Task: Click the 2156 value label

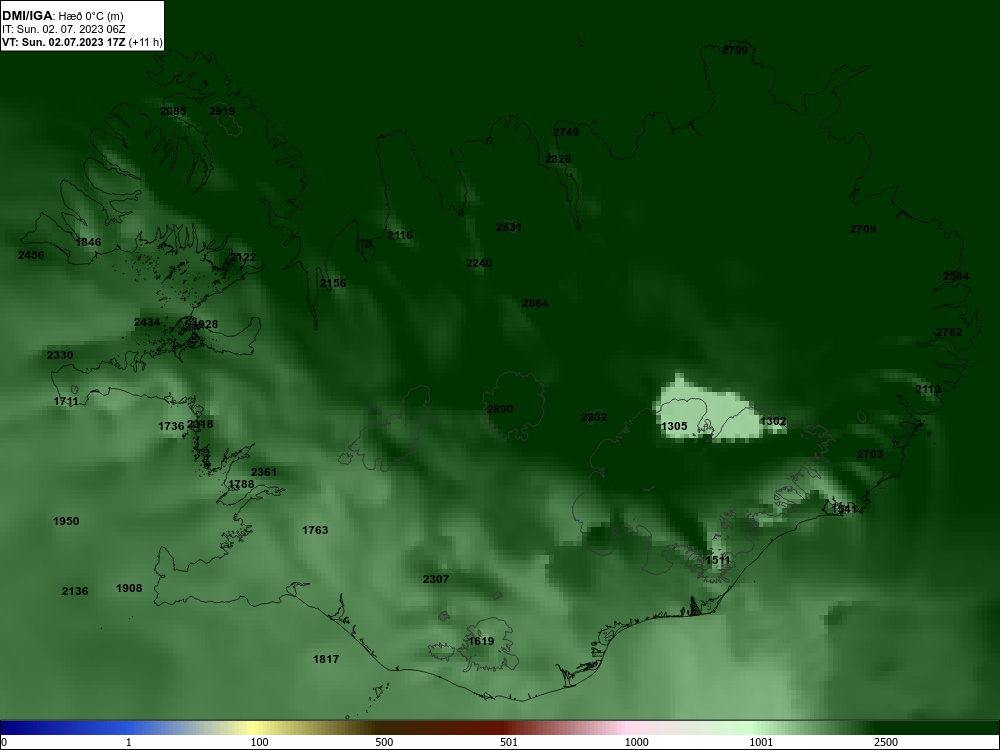Action: (333, 283)
